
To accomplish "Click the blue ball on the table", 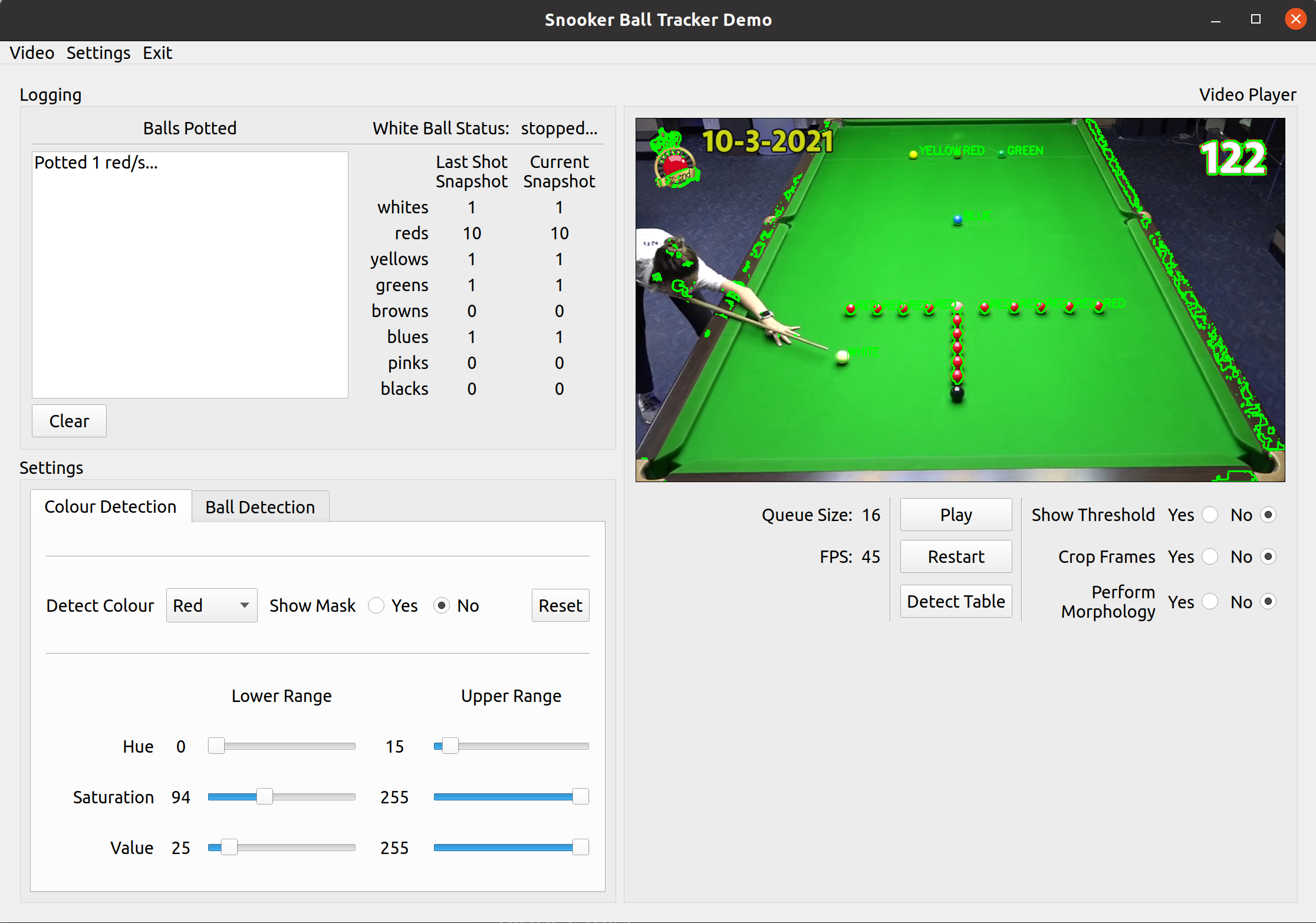I will (958, 219).
